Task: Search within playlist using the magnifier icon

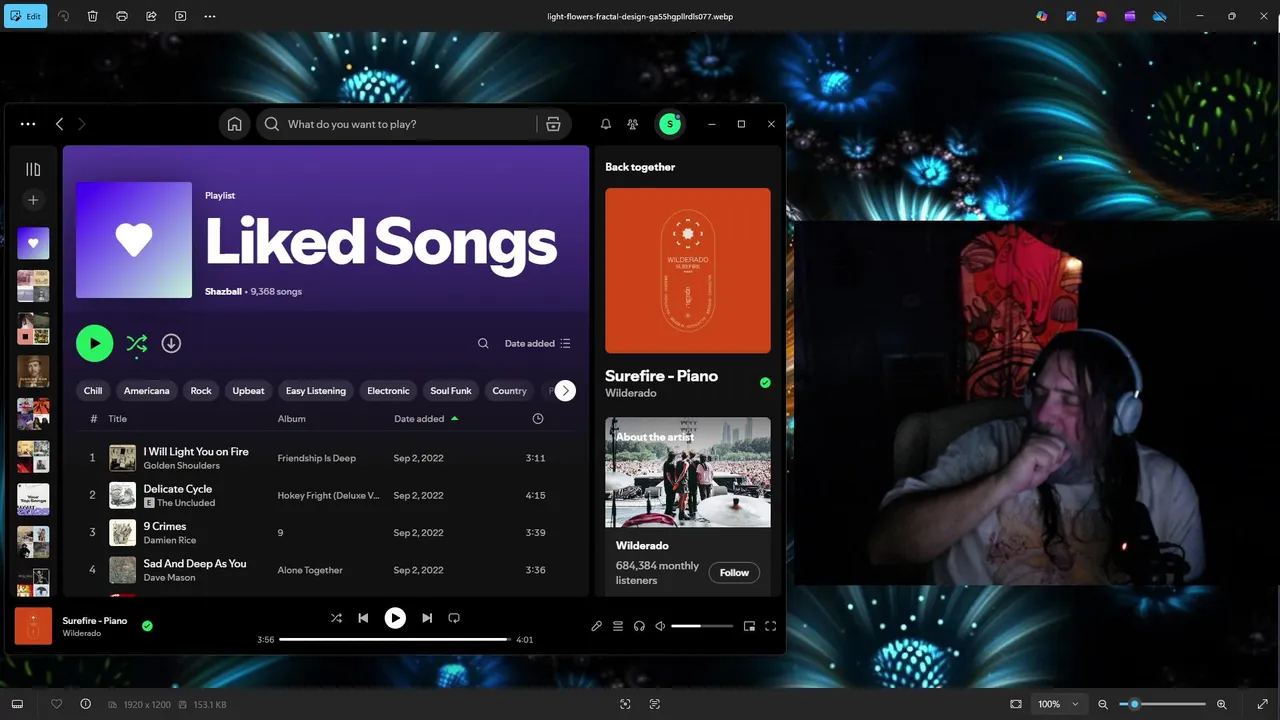Action: pos(483,343)
